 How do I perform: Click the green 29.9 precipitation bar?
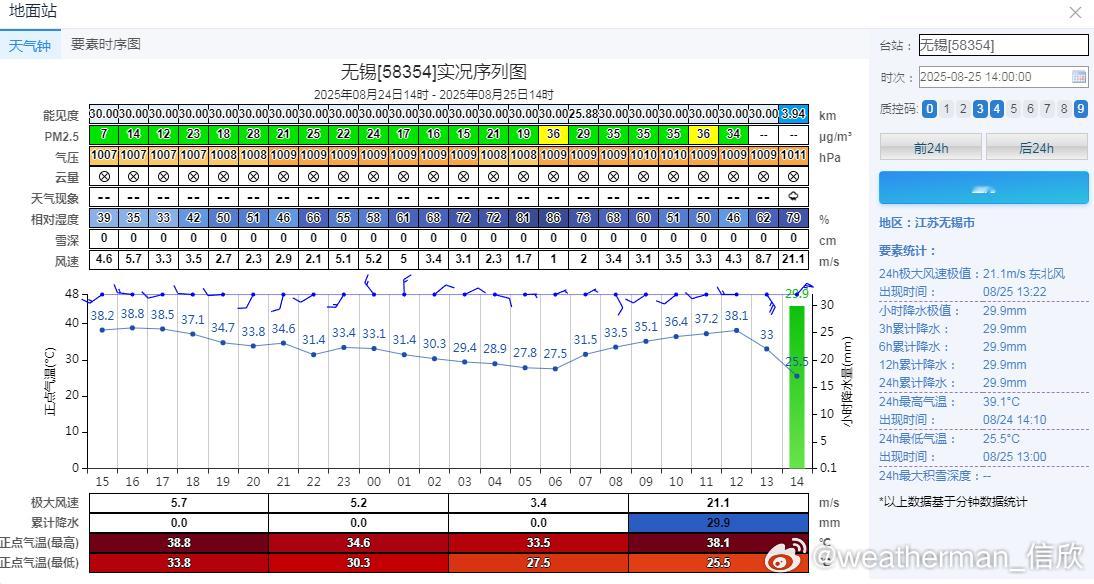(x=797, y=387)
